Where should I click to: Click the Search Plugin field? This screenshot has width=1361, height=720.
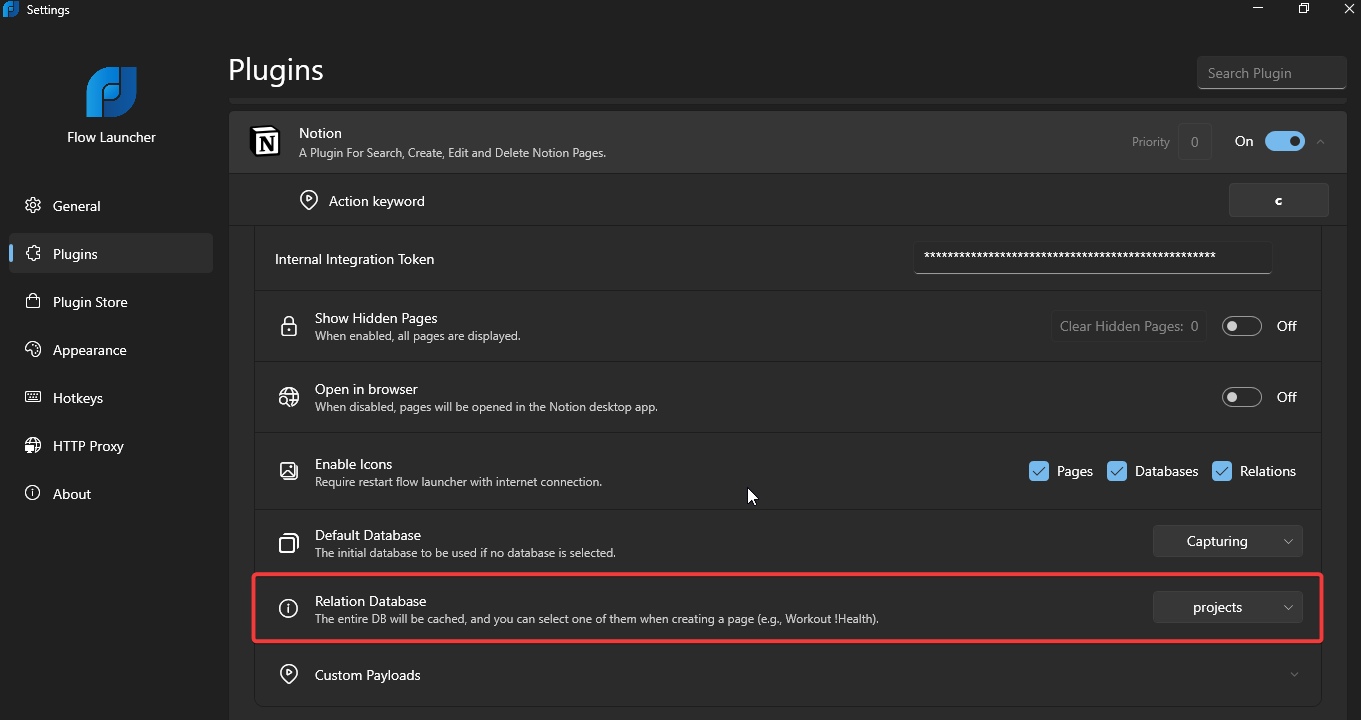1271,73
